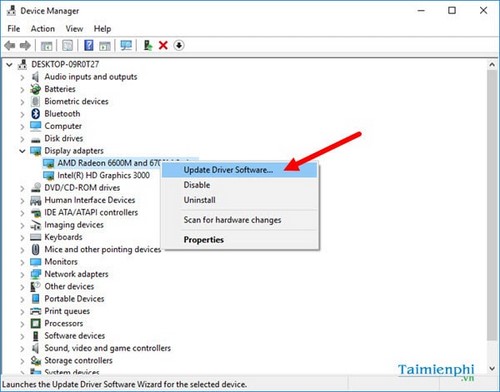Click the Batteries category icon
The image size is (500, 392).
tap(35, 89)
